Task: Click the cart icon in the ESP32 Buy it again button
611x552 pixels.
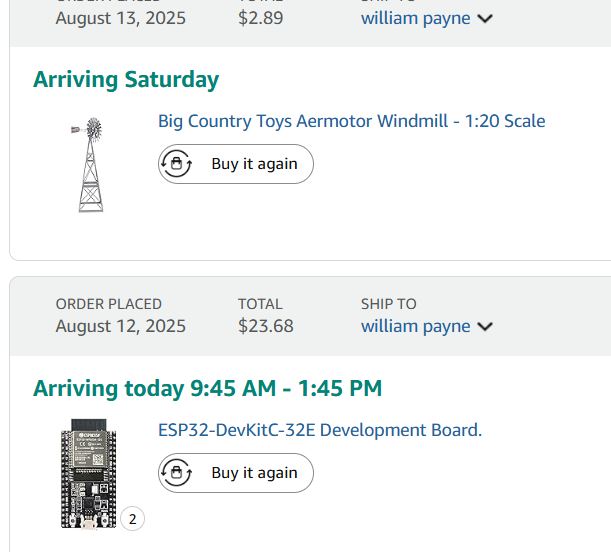Action: click(x=177, y=473)
